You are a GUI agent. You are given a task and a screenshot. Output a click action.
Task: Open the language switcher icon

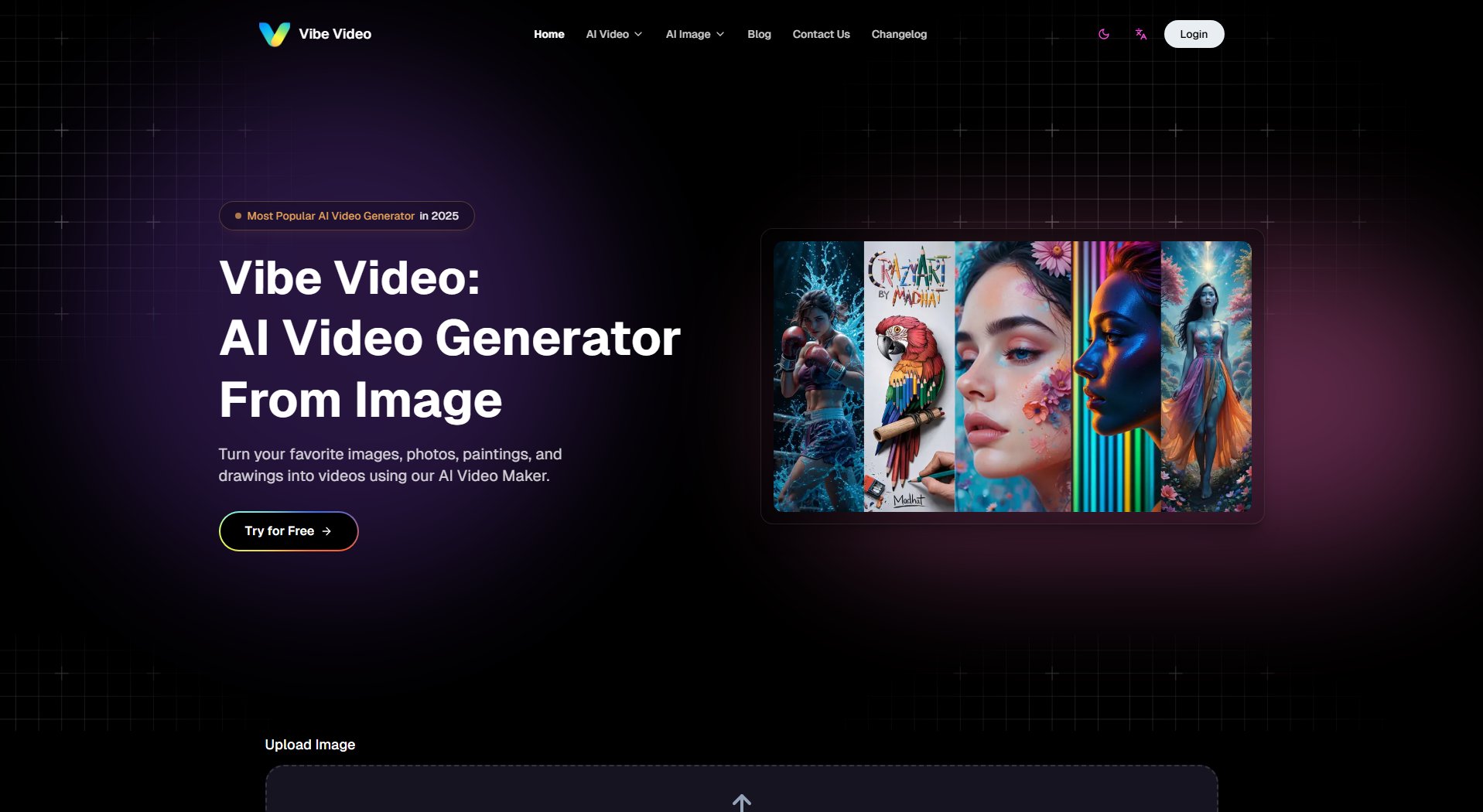coord(1140,34)
